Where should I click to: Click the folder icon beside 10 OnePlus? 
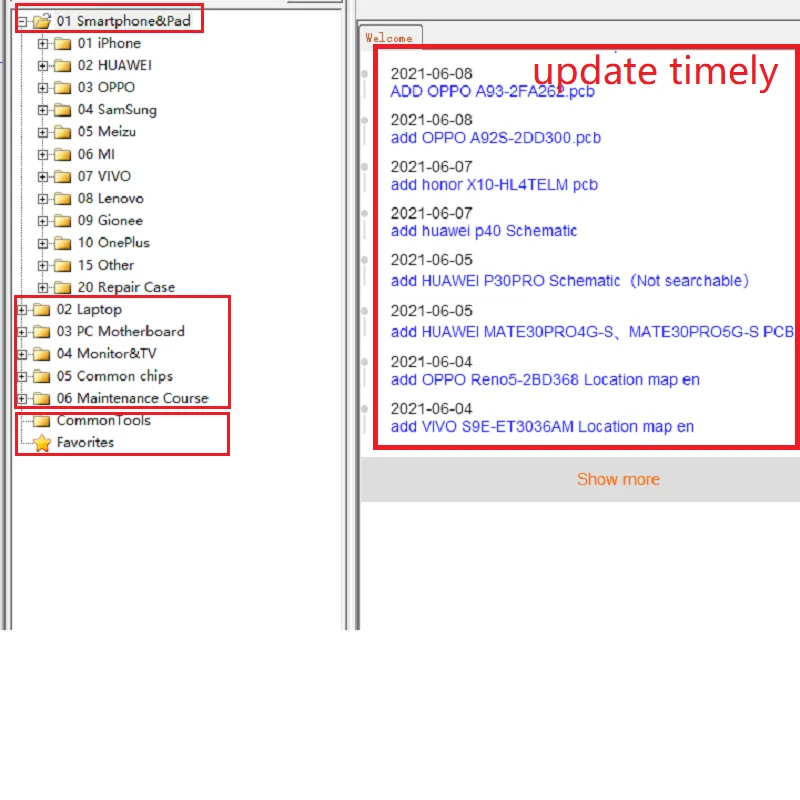point(62,243)
